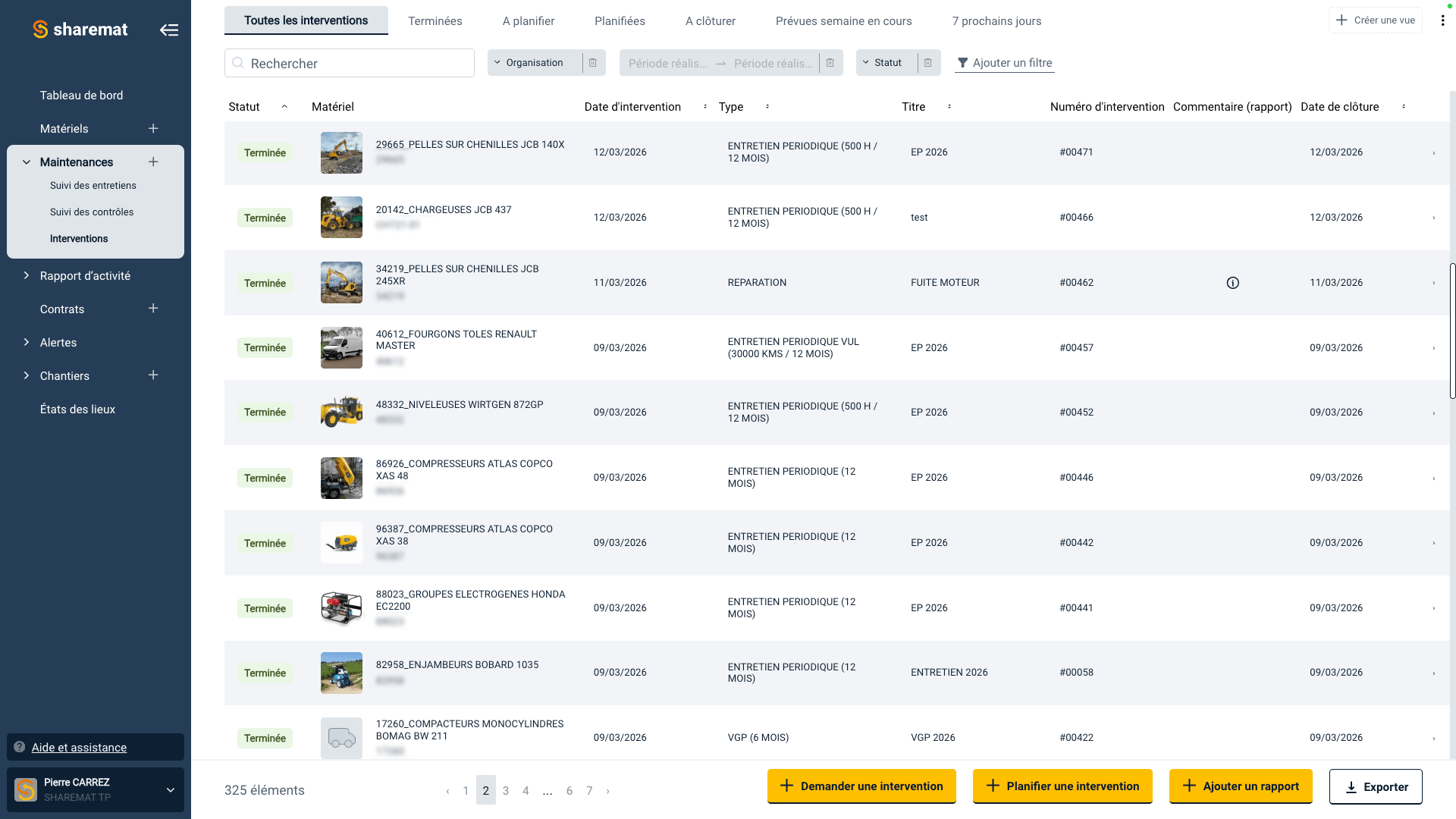Collapse the sidebar with the arrow icon
1456x819 pixels.
click(170, 29)
